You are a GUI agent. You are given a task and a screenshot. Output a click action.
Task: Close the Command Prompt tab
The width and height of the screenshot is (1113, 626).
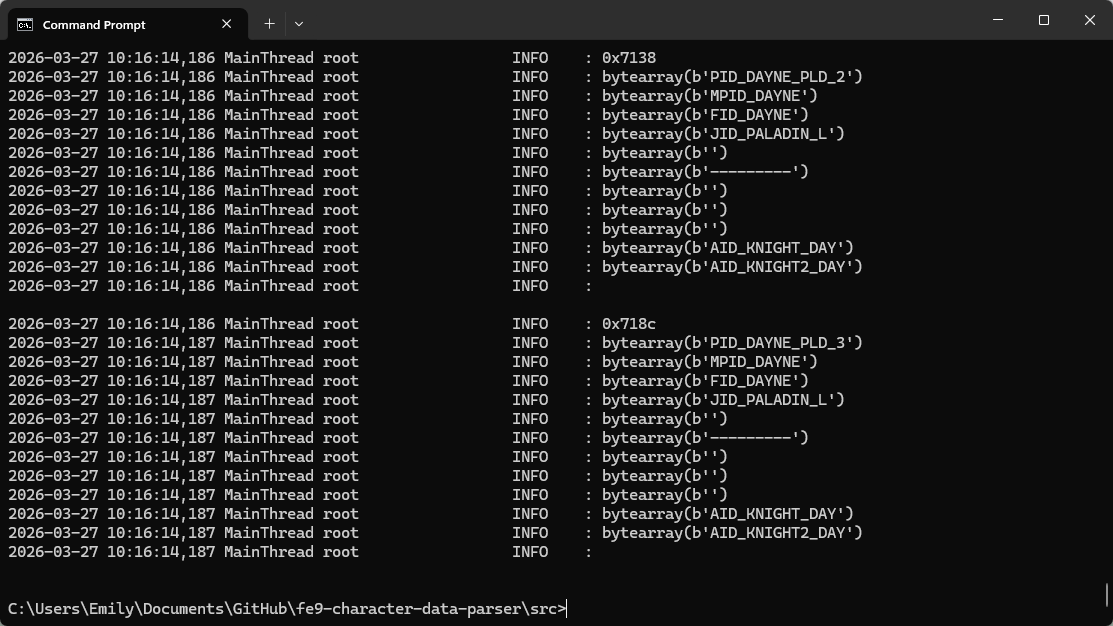click(x=228, y=24)
